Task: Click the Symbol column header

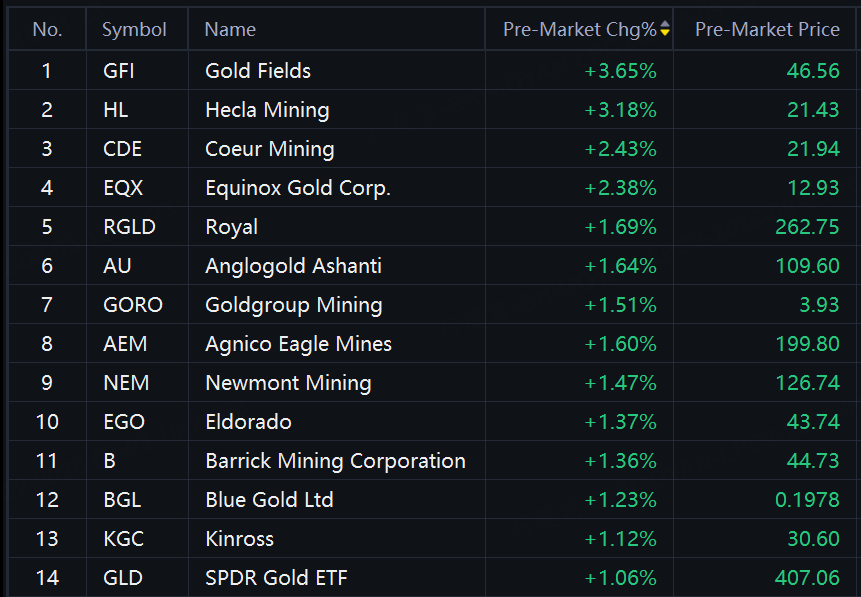Action: tap(134, 30)
